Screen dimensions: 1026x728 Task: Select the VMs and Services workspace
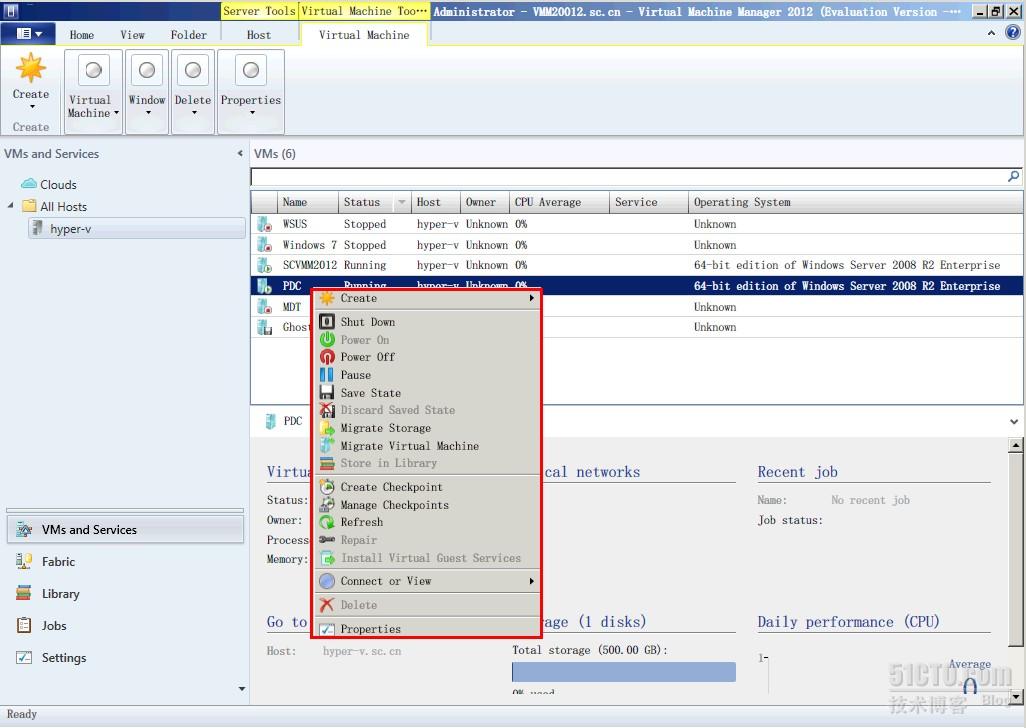coord(125,529)
